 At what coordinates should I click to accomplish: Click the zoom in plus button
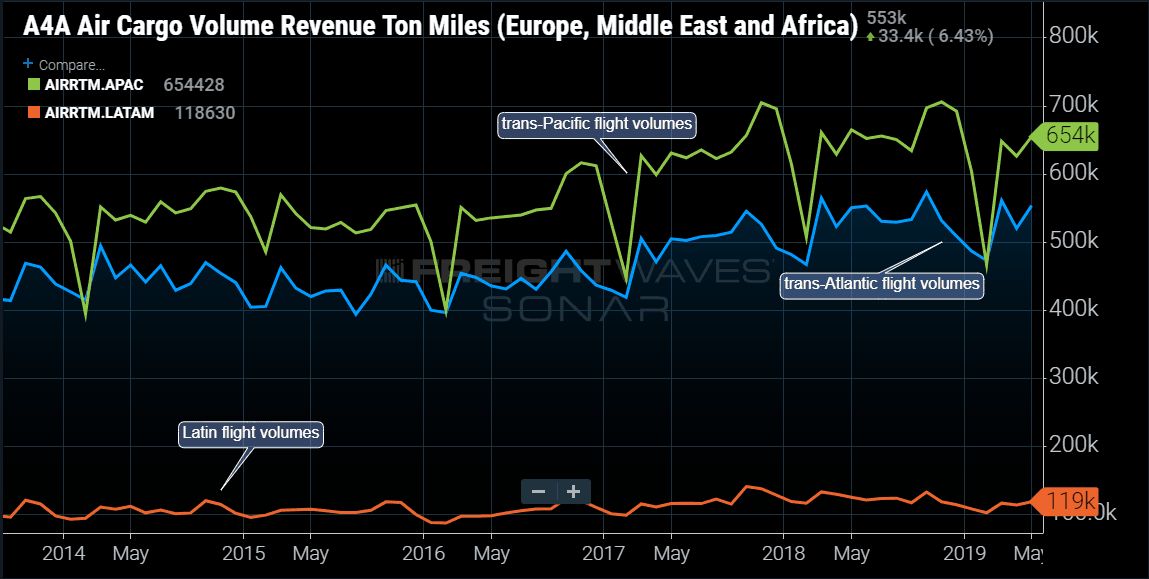coord(574,491)
